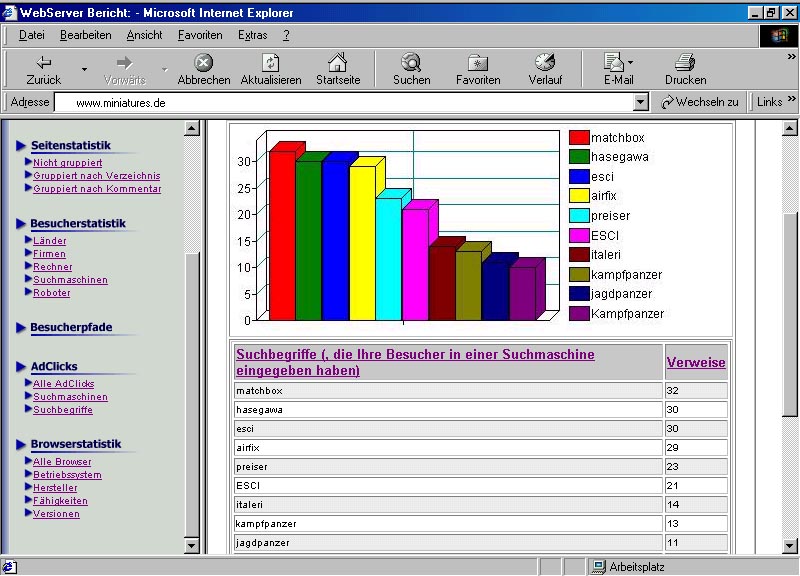Image resolution: width=800 pixels, height=576 pixels.
Task: Open the address bar dropdown arrow
Action: 641,102
